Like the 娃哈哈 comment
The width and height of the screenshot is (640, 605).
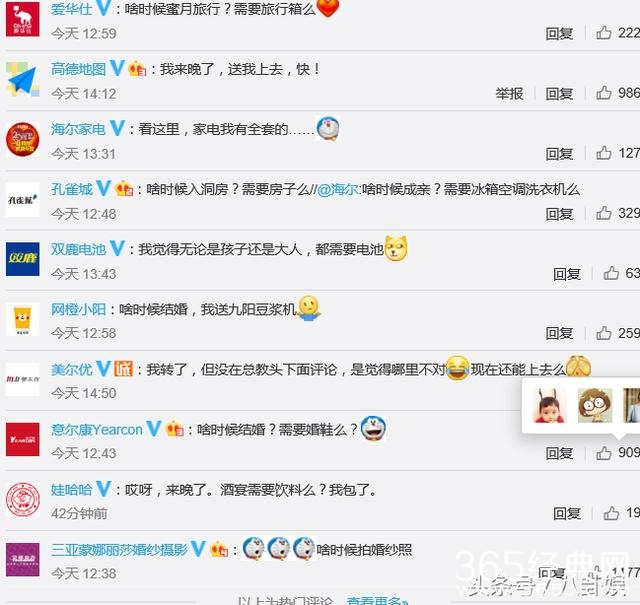pos(611,513)
